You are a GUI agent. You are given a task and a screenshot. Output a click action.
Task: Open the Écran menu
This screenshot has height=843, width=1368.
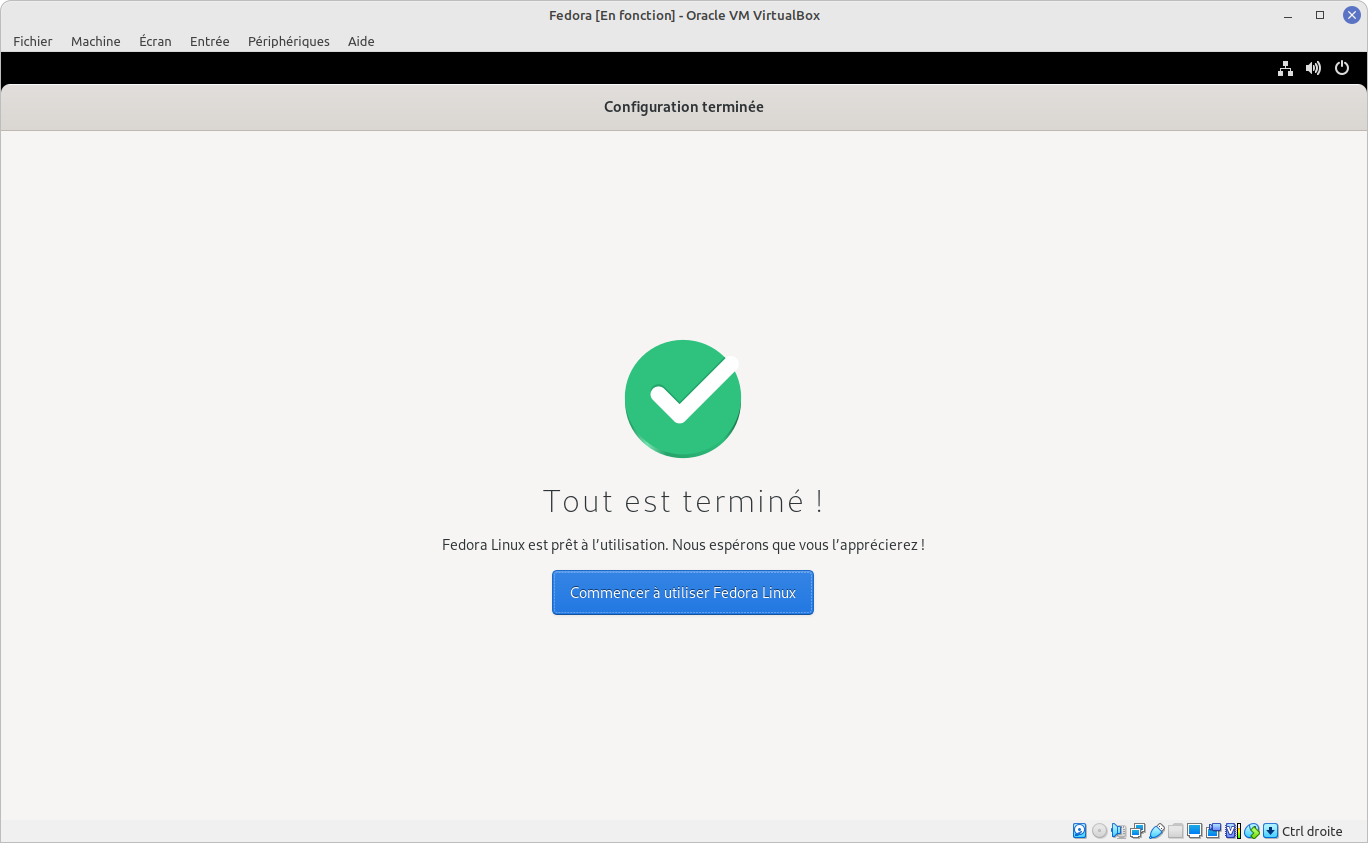point(155,41)
